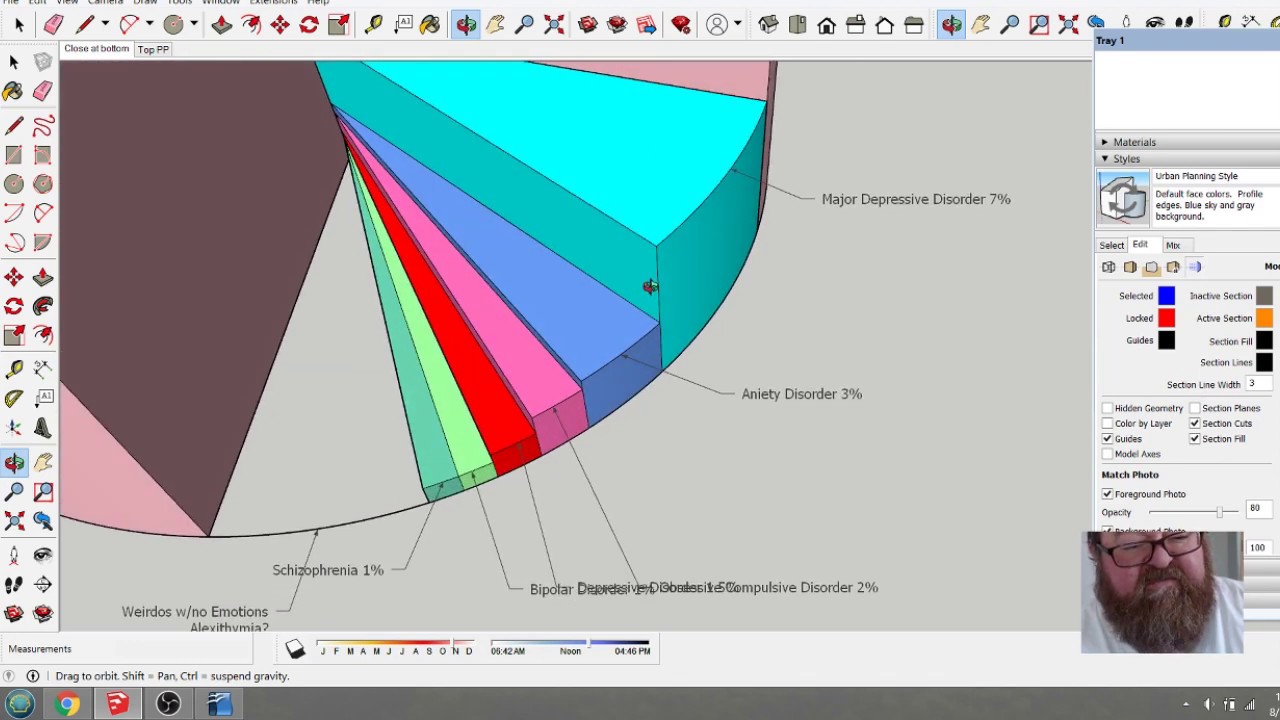Switch to Front view house icon
Screen dimensions: 1280x720
click(x=826, y=24)
